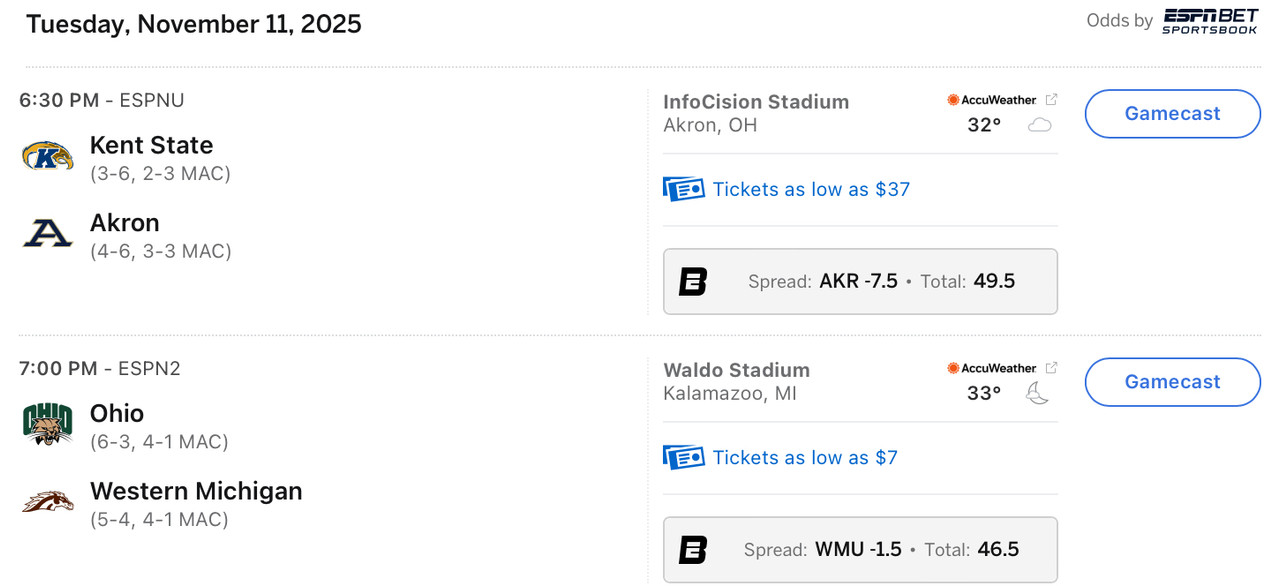The width and height of the screenshot is (1280, 586).
Task: Select the Kent State team name
Action: (x=151, y=145)
